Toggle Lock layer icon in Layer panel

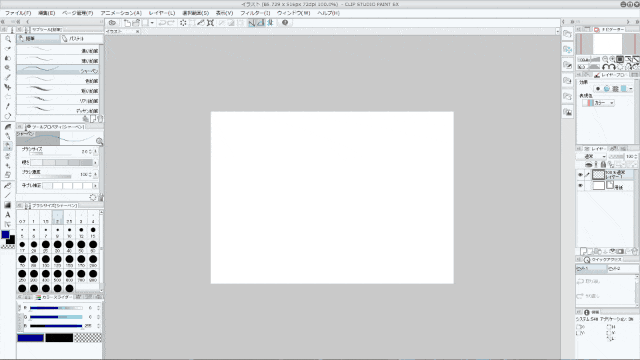click(x=603, y=164)
